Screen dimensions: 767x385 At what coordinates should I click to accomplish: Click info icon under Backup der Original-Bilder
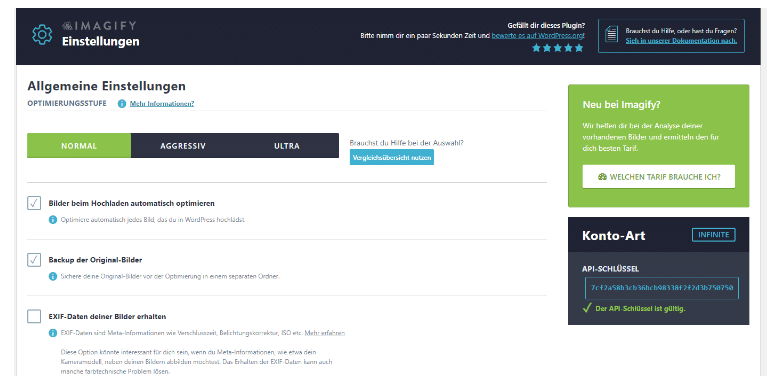pyautogui.click(x=53, y=276)
